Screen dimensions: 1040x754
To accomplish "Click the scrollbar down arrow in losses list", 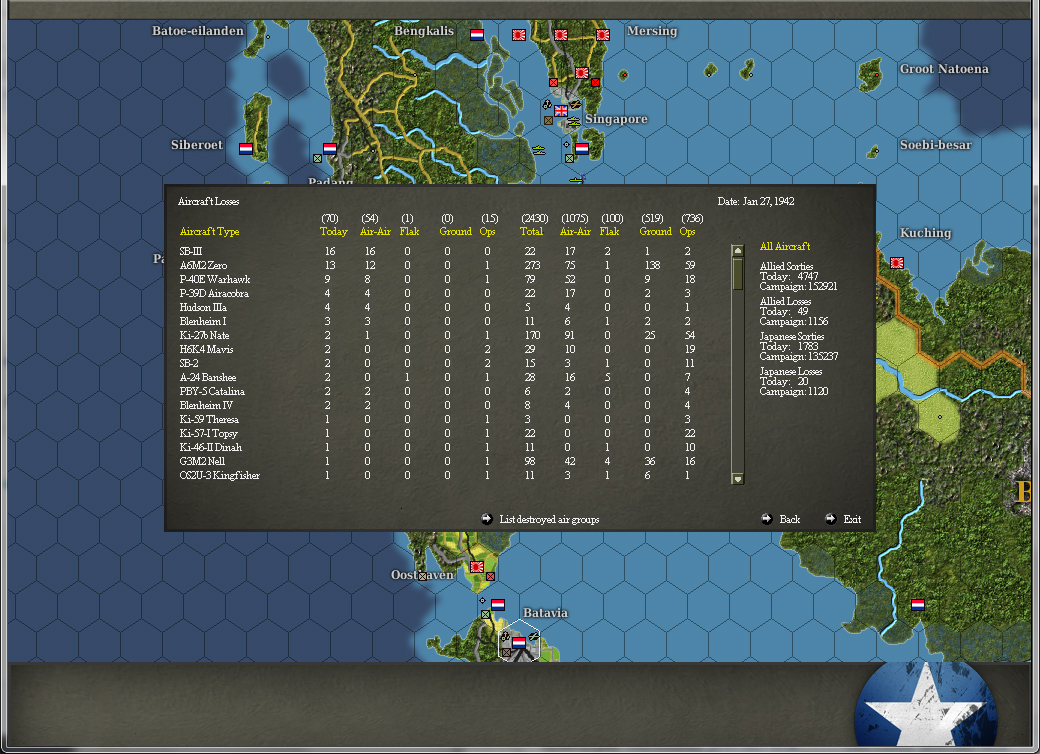I will [737, 479].
